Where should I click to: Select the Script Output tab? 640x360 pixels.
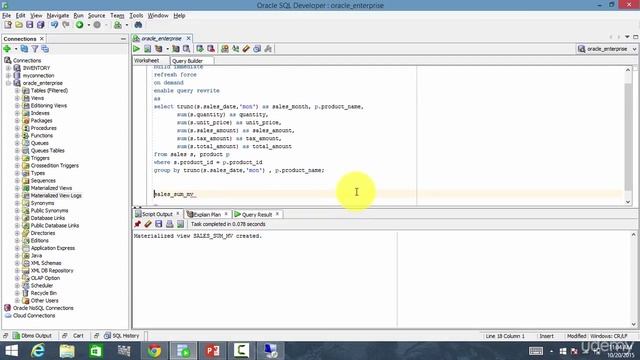(x=157, y=214)
